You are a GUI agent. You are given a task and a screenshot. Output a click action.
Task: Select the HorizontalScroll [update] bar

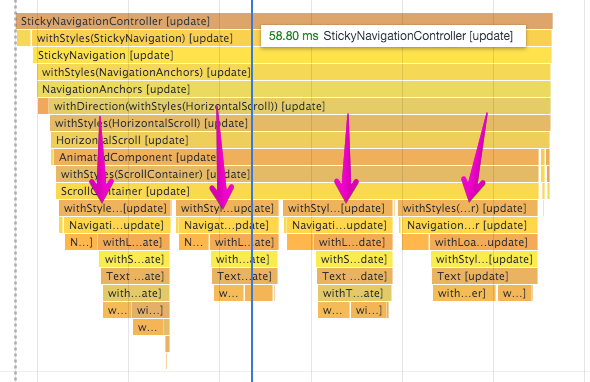pyautogui.click(x=301, y=140)
